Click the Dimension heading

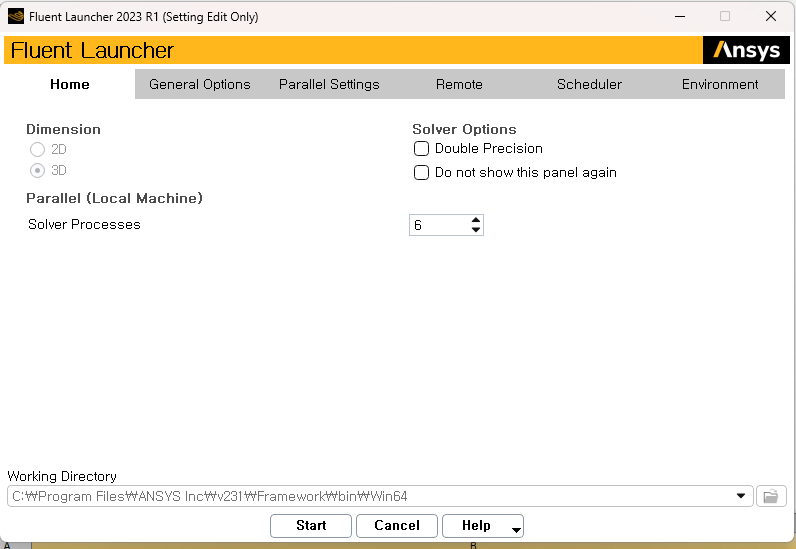(63, 129)
